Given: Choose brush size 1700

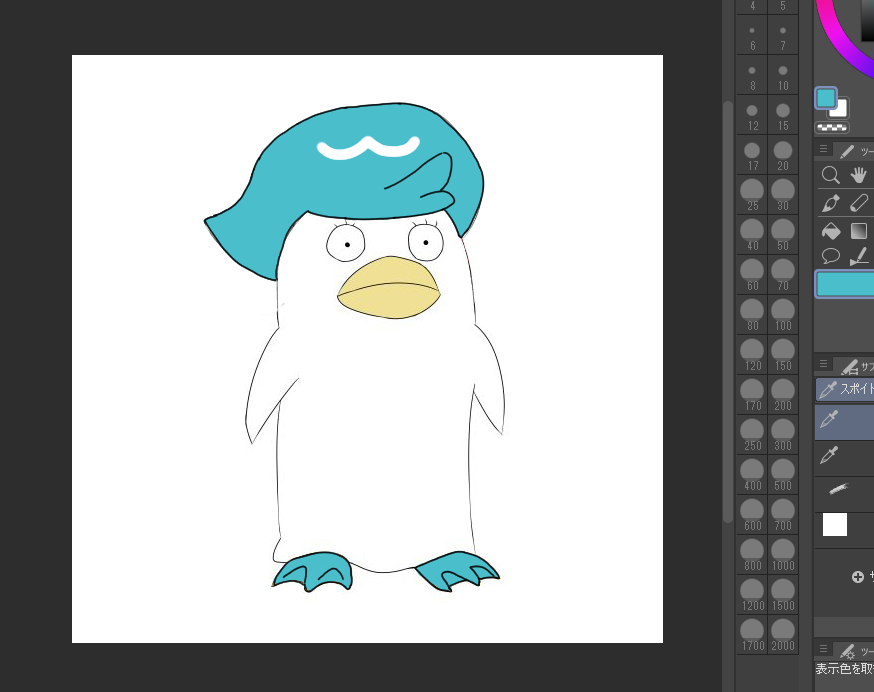Looking at the screenshot, I should tap(752, 635).
